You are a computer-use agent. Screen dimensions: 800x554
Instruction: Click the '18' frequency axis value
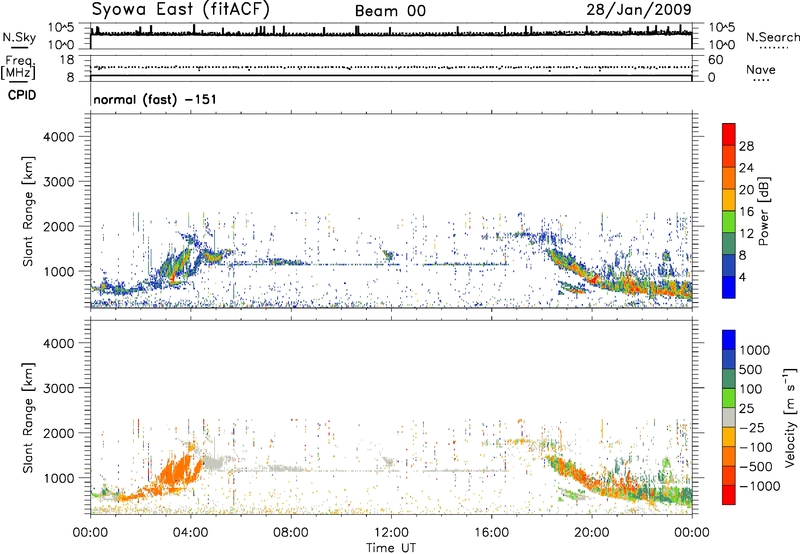(67, 60)
